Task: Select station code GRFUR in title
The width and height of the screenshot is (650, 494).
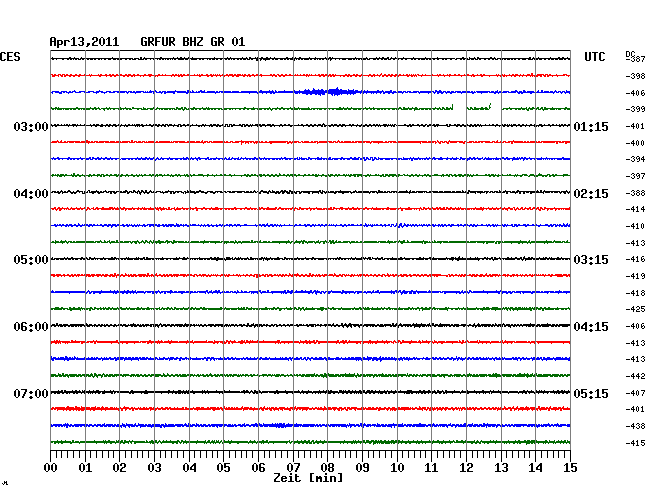Action: 158,42
